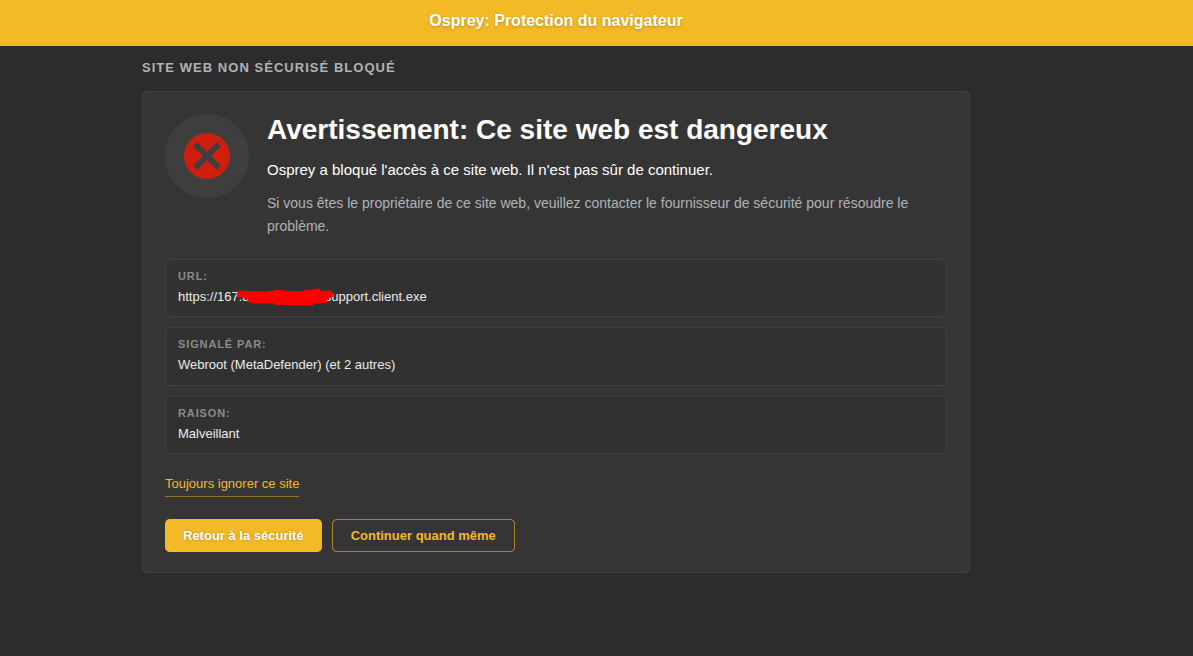Open 'Toujours ignorer ce site' link

pos(232,484)
